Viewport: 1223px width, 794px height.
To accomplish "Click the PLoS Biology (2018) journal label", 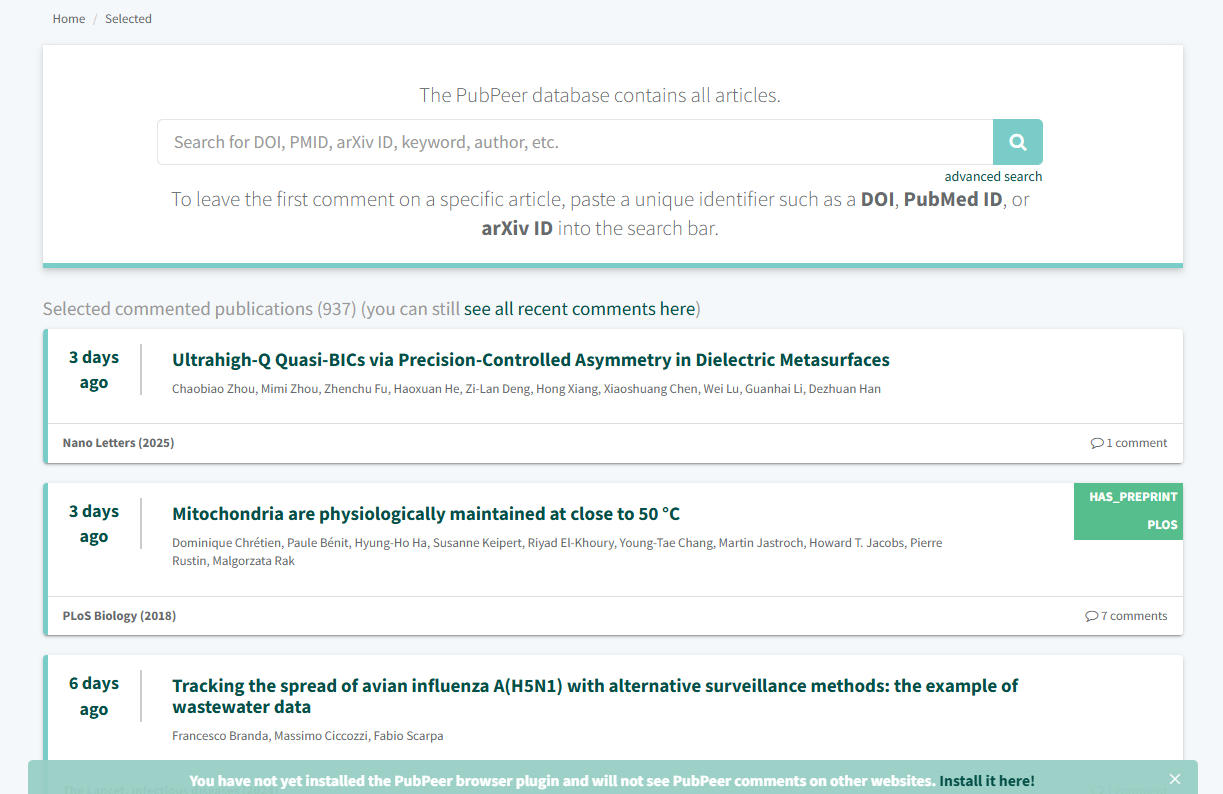I will pyautogui.click(x=119, y=616).
